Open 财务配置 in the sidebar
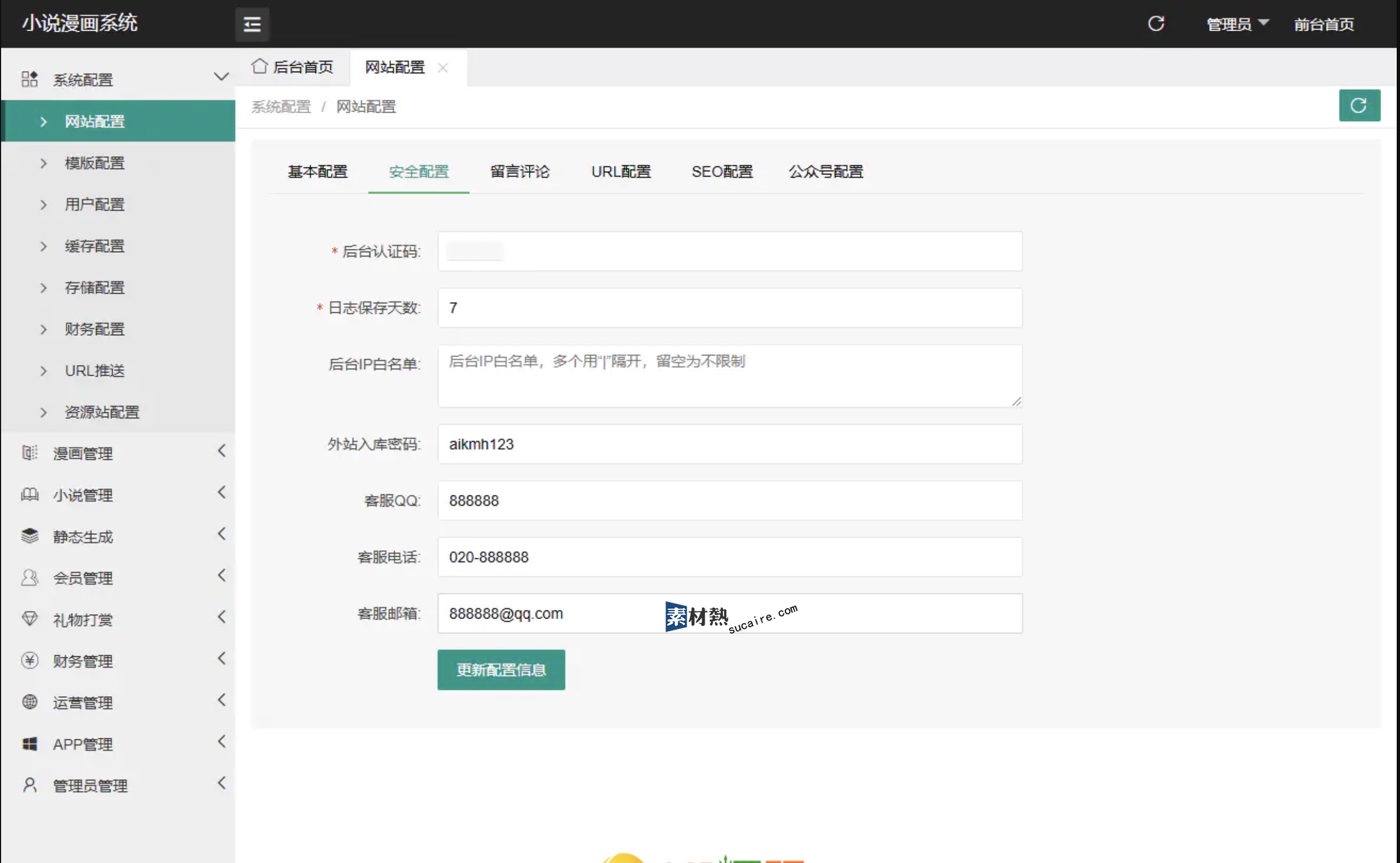1400x863 pixels. point(118,329)
